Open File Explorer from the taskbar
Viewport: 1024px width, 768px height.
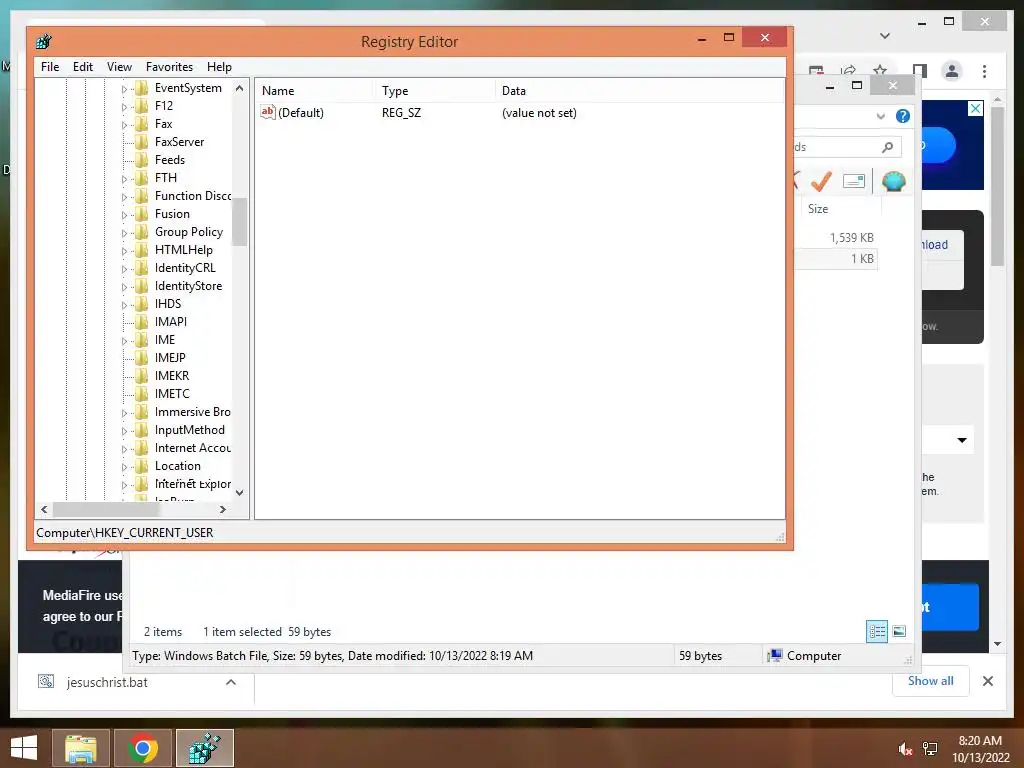click(x=80, y=748)
